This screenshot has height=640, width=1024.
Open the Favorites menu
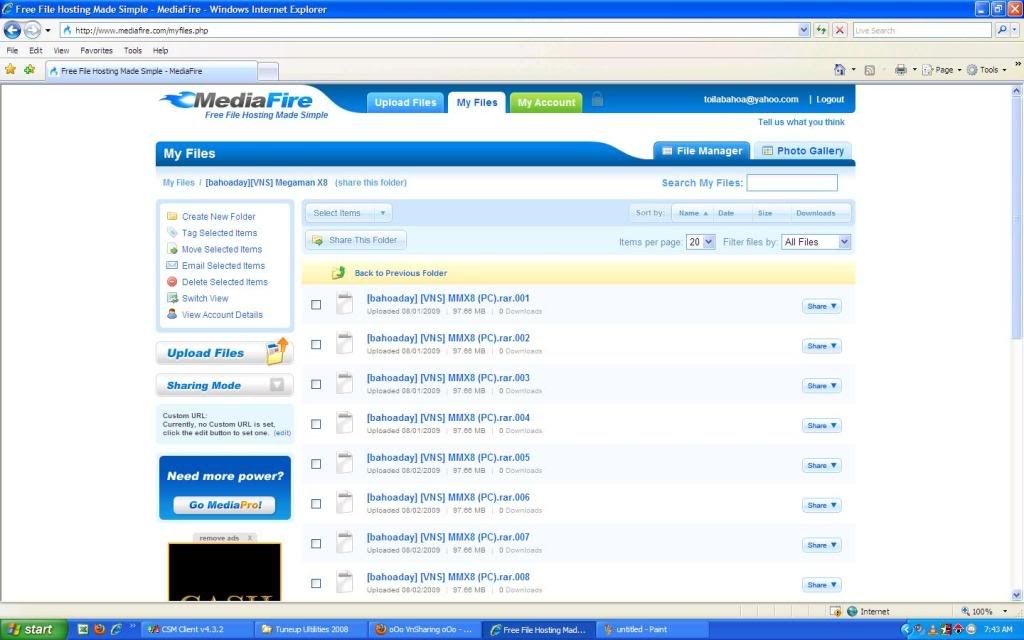[x=96, y=50]
